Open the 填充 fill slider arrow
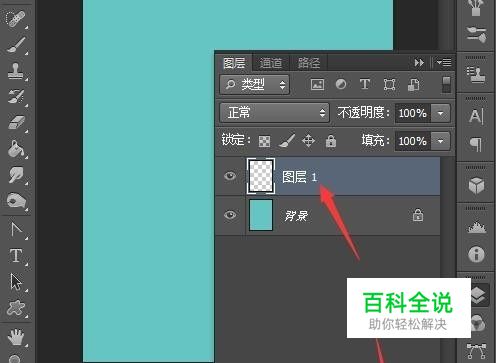 point(440,141)
